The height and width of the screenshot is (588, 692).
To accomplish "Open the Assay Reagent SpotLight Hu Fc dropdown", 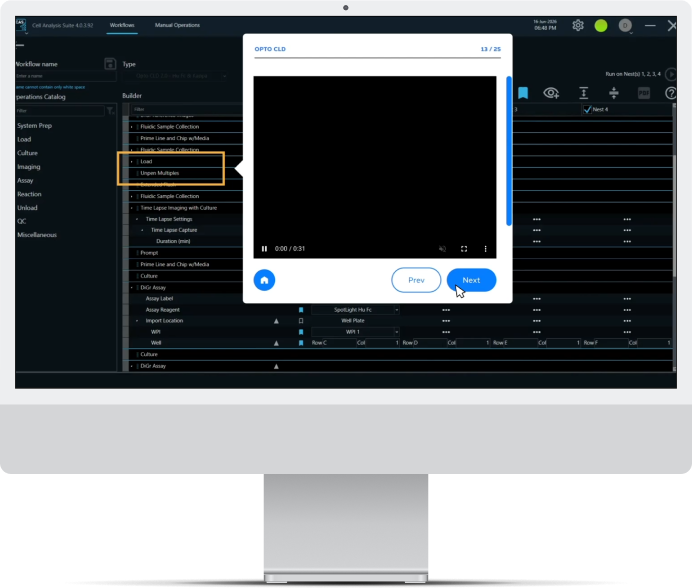I will click(355, 310).
